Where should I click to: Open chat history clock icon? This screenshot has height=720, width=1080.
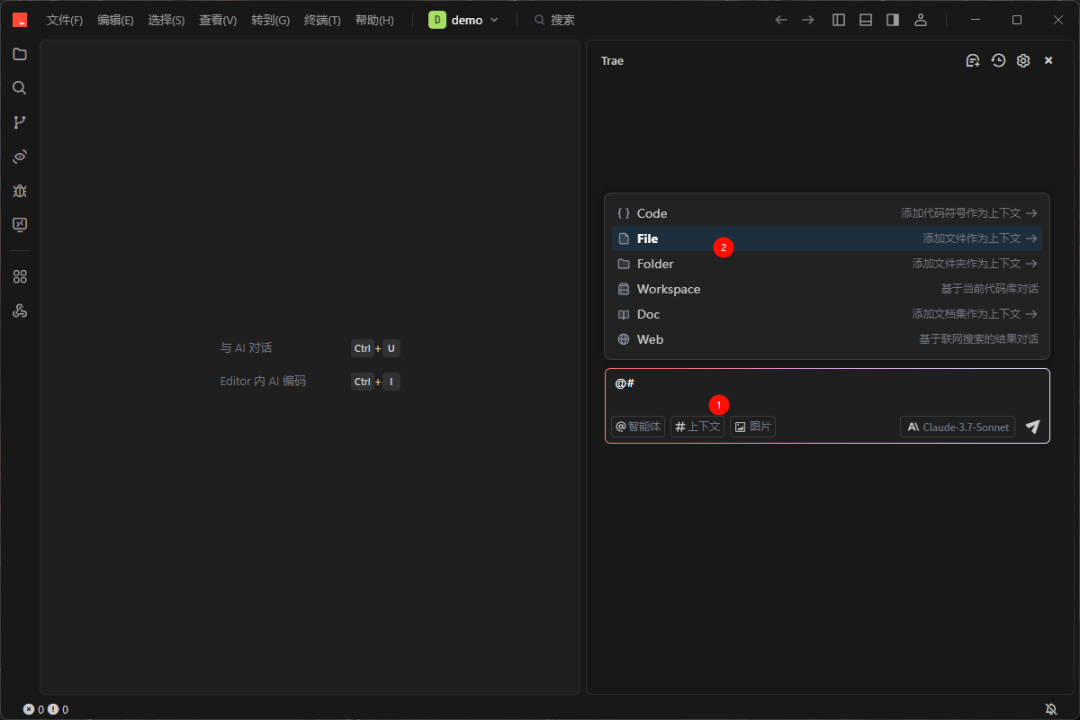click(x=998, y=61)
